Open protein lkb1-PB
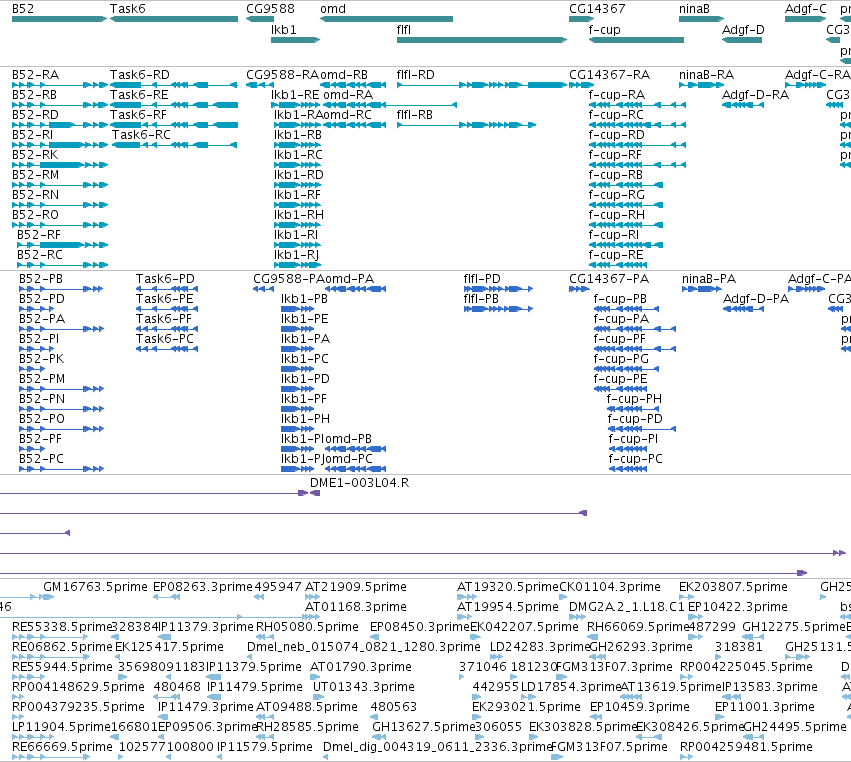 tap(304, 299)
